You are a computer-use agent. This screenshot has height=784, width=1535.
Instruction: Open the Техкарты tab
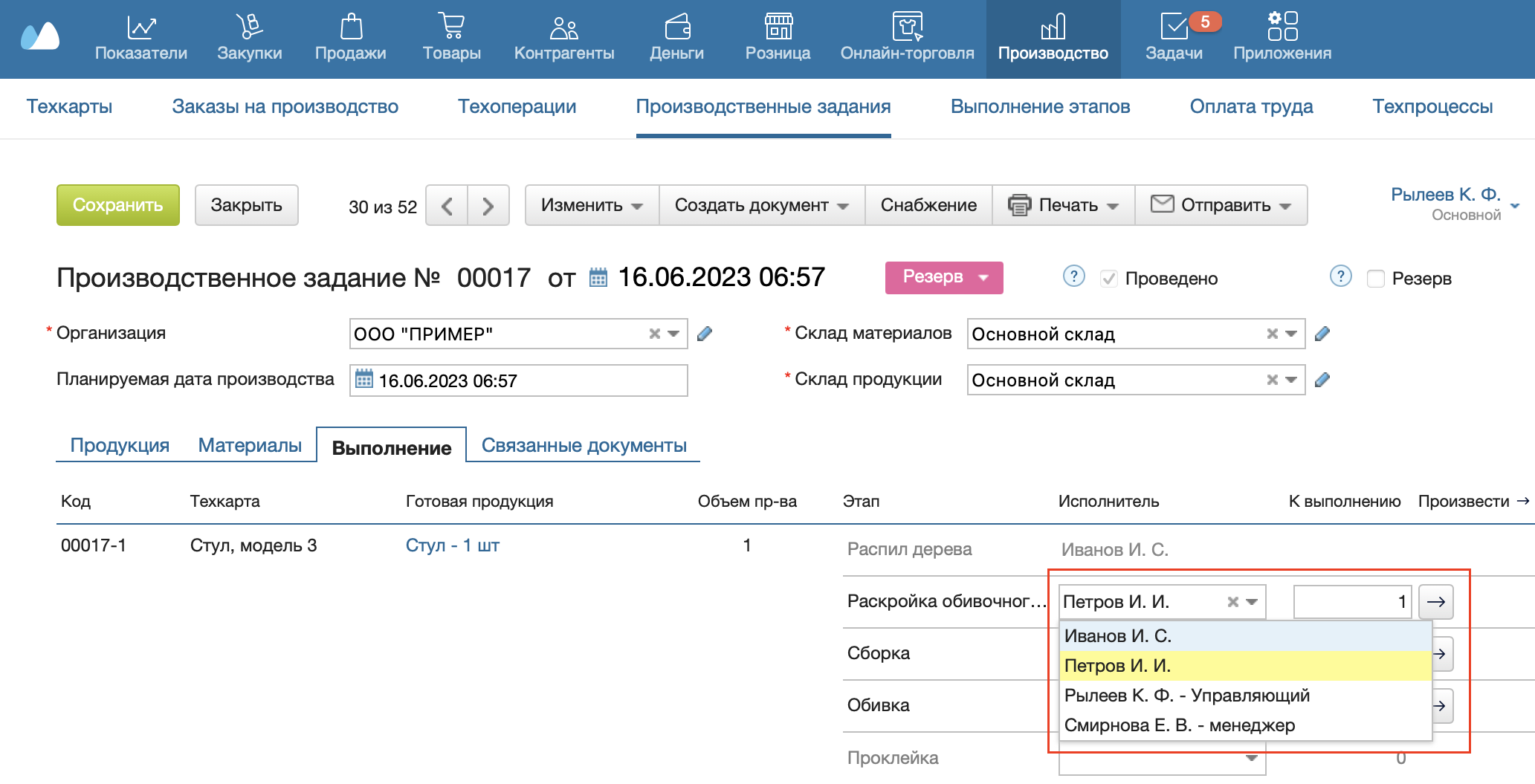click(x=70, y=106)
